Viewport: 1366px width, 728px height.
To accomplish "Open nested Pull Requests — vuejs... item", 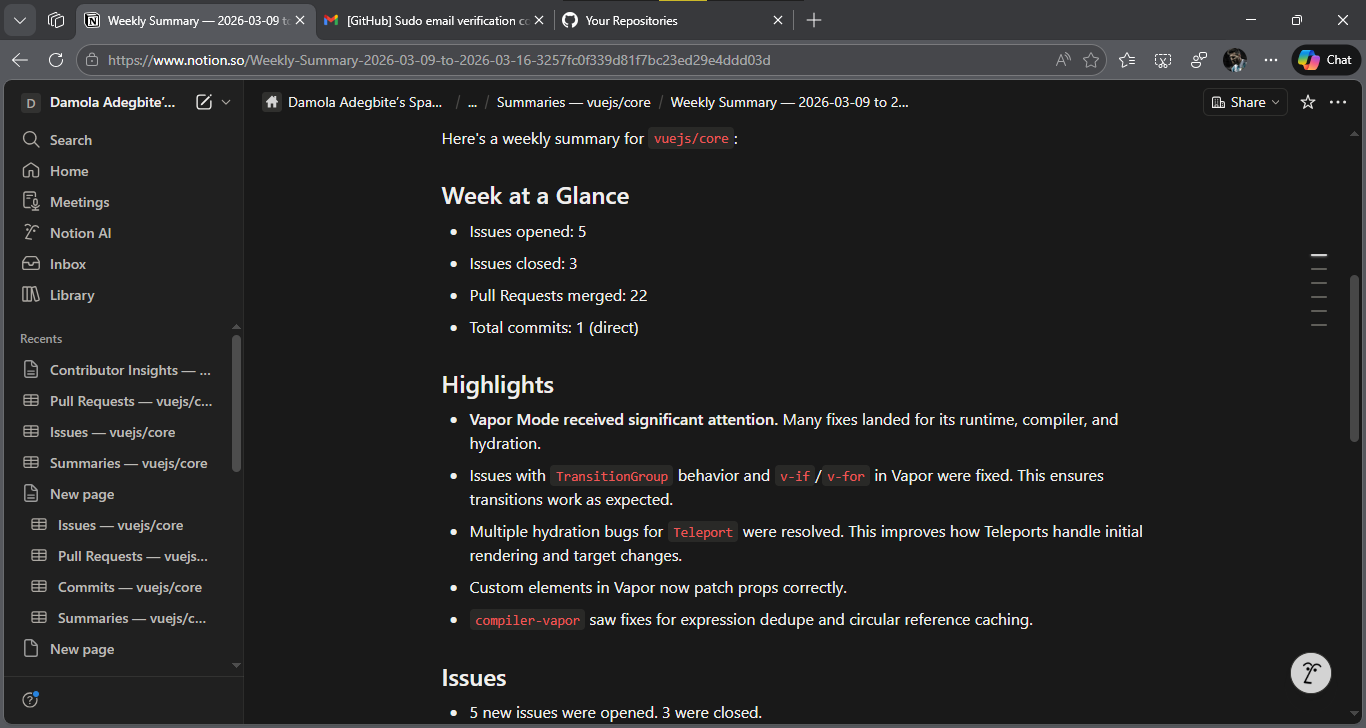I will (121, 556).
